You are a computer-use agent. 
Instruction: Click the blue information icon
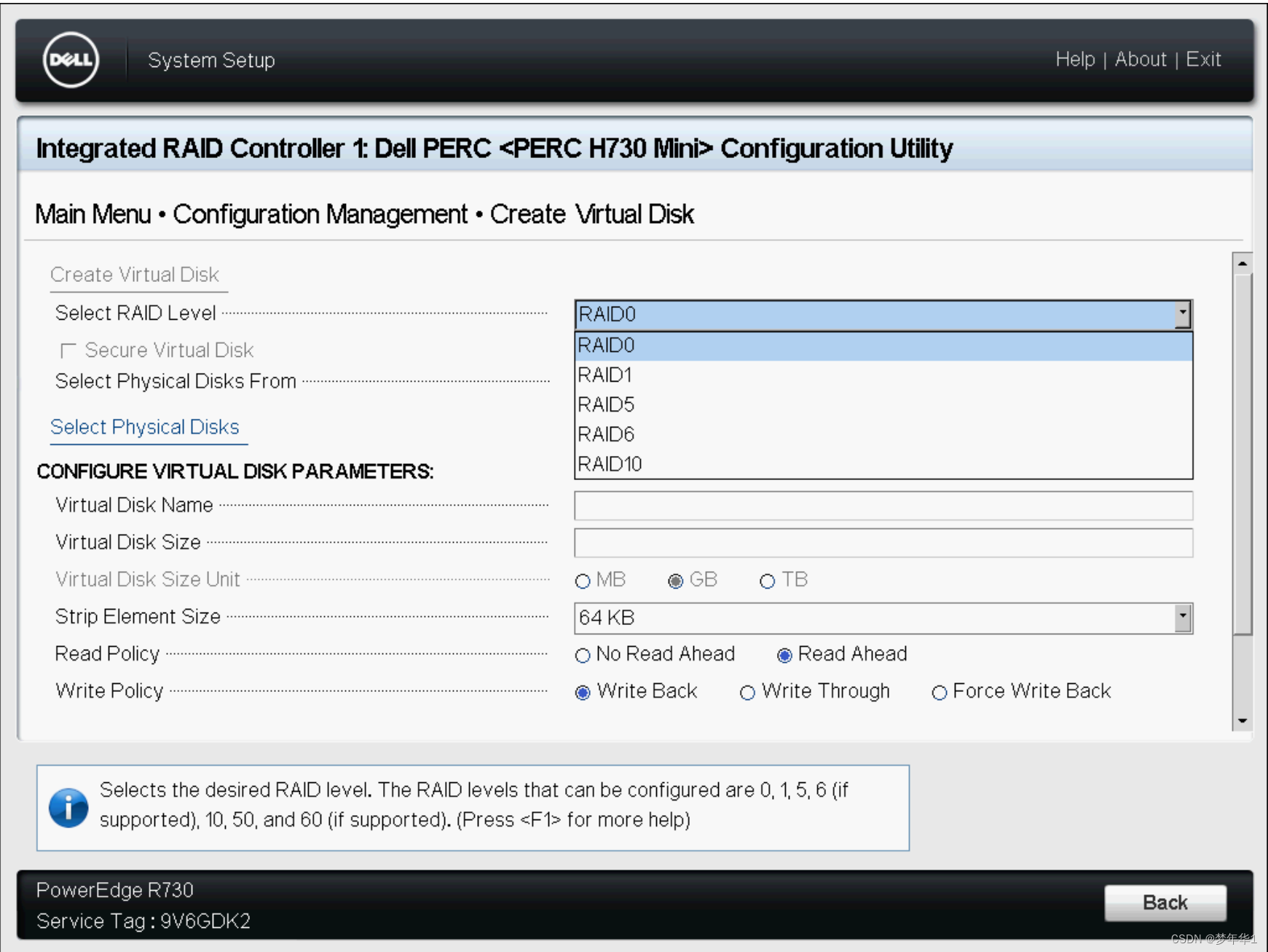[x=68, y=807]
